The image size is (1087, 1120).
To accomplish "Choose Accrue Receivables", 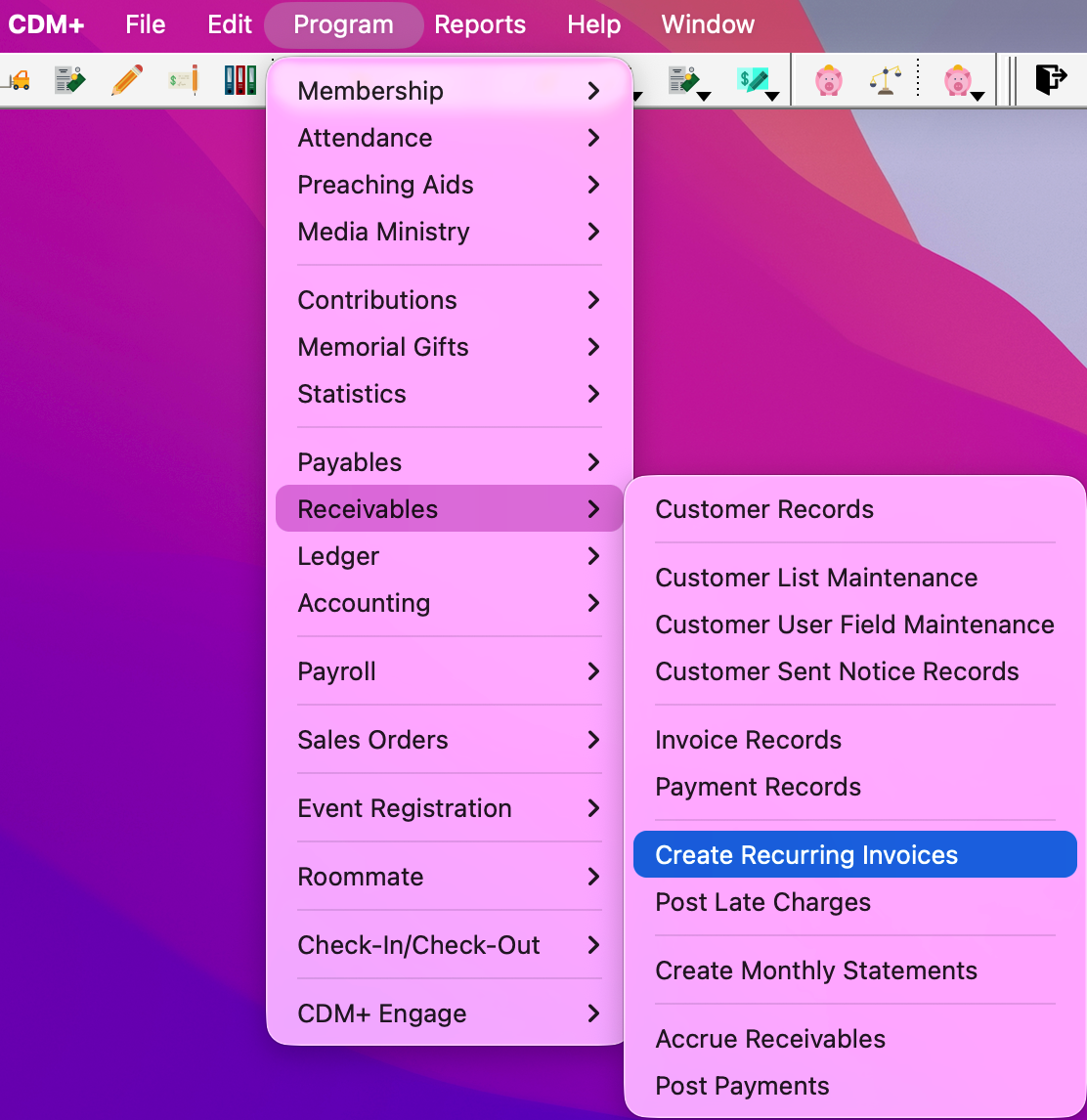I will coord(854,1039).
